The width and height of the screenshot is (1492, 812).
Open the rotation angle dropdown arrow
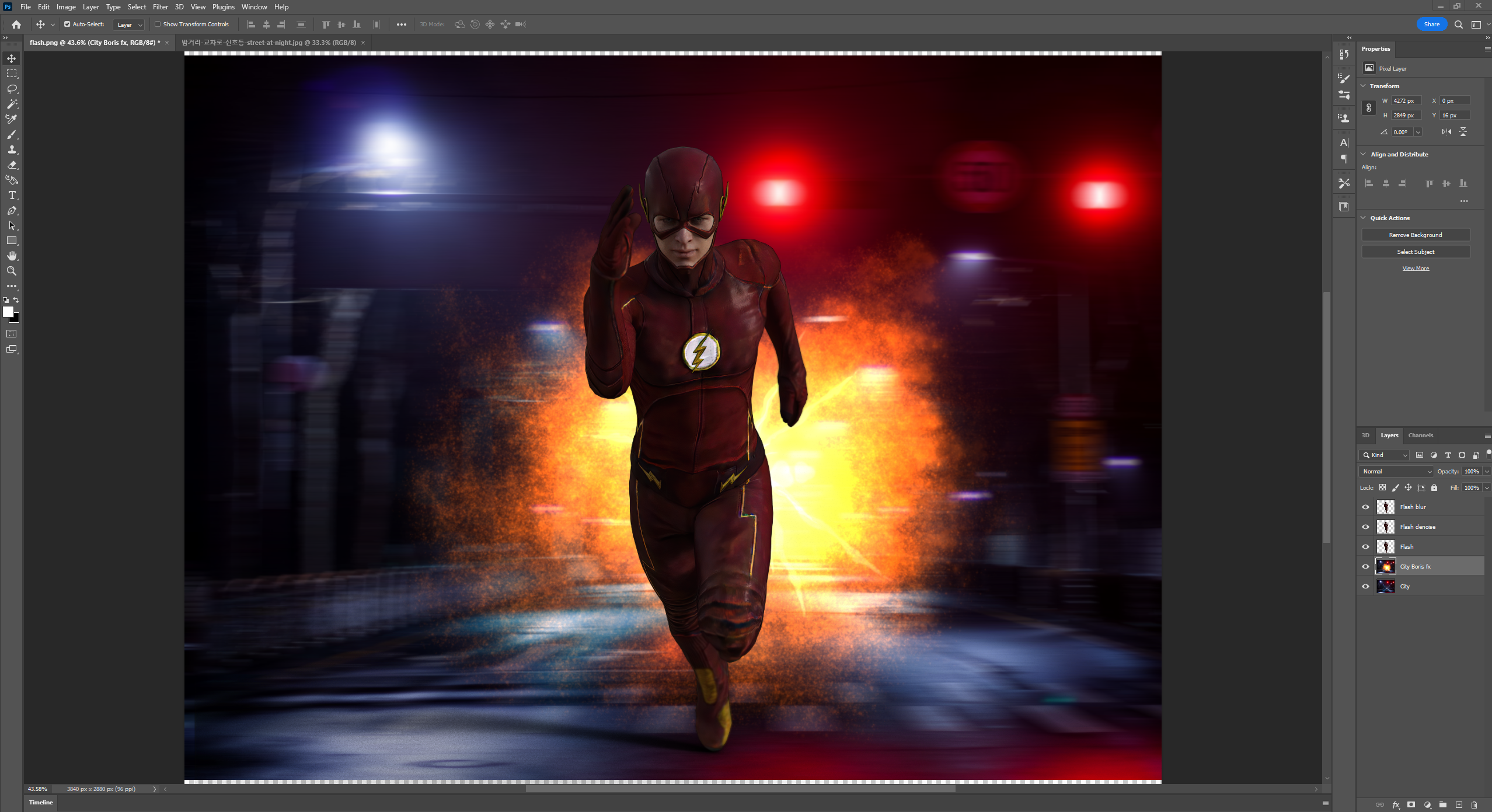1417,133
